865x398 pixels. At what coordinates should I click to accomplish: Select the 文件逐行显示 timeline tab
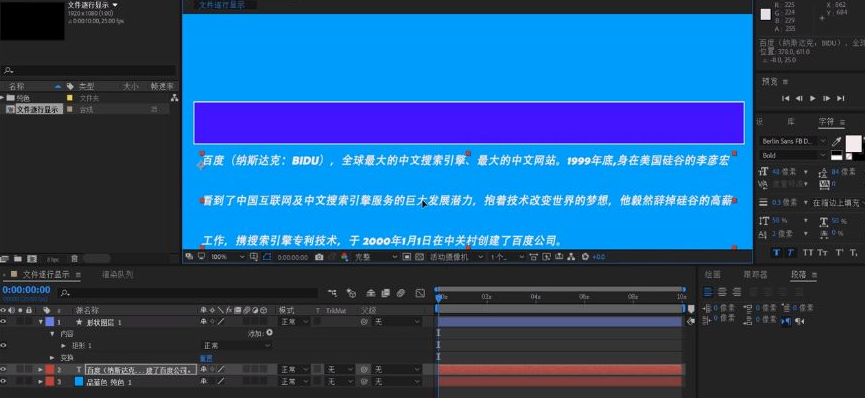[46, 274]
